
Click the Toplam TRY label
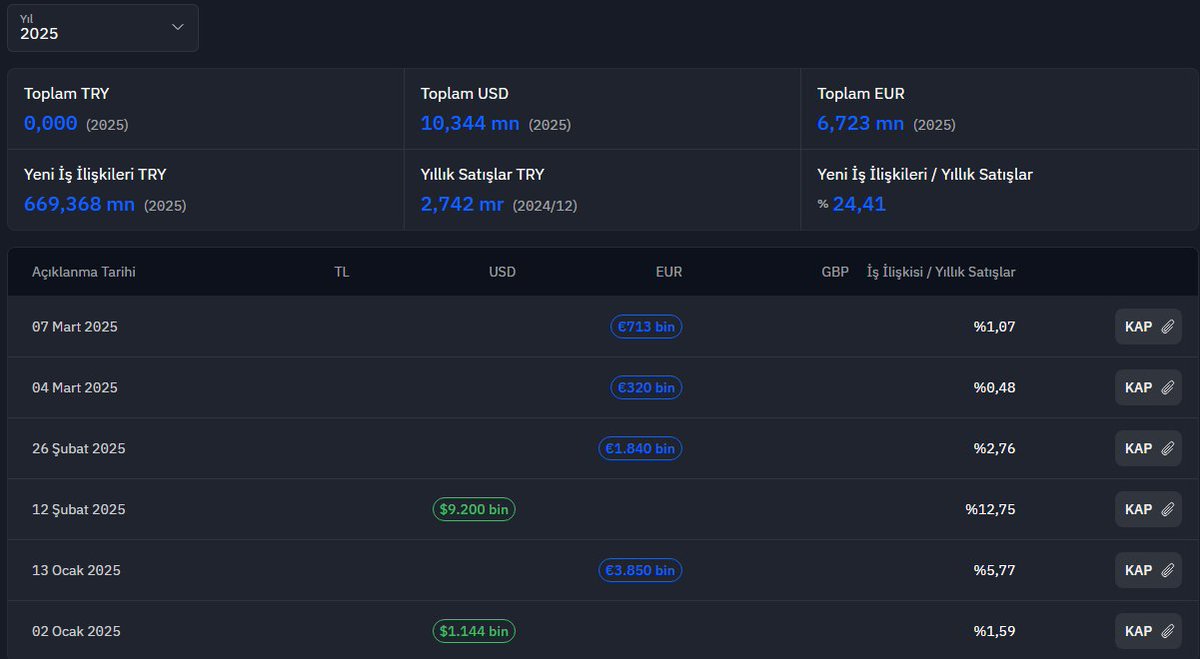click(67, 93)
